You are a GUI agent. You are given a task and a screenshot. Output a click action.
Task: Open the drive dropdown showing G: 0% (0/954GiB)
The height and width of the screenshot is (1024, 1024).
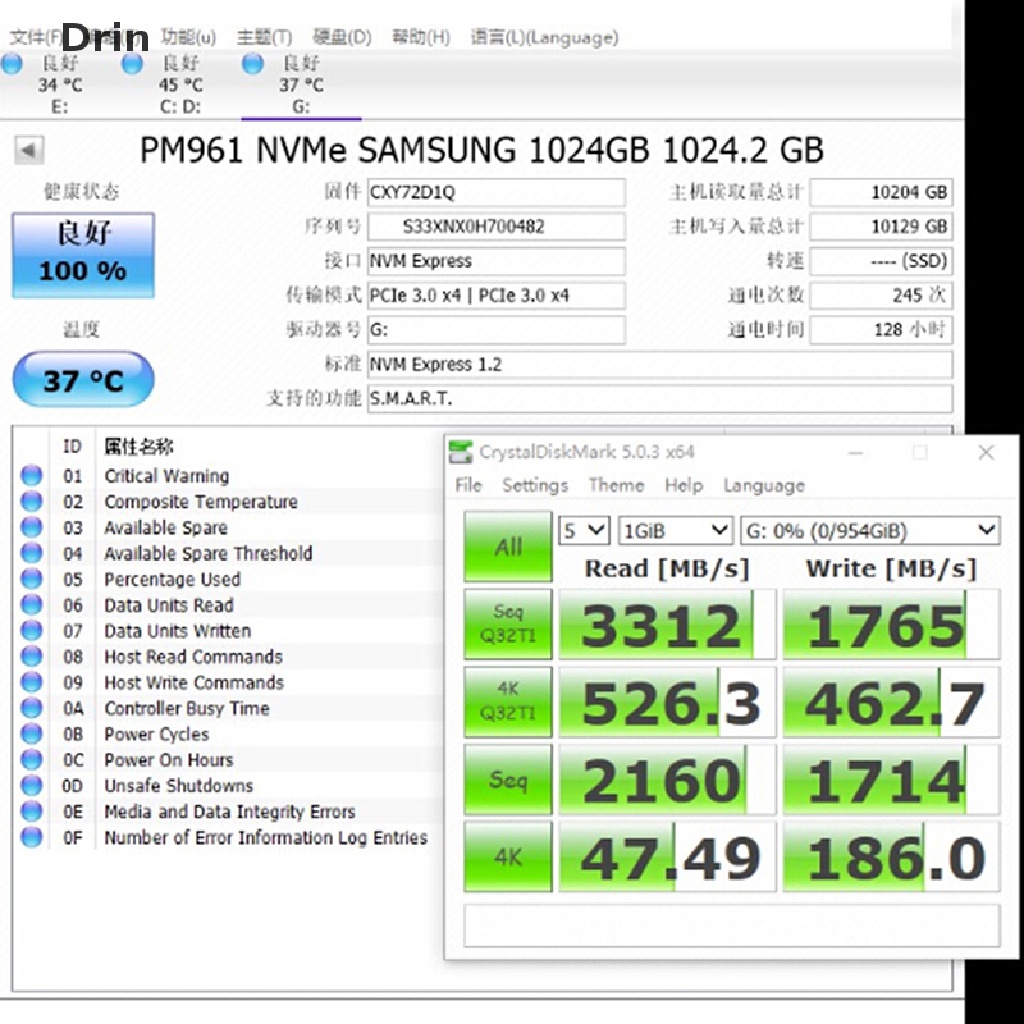[870, 530]
